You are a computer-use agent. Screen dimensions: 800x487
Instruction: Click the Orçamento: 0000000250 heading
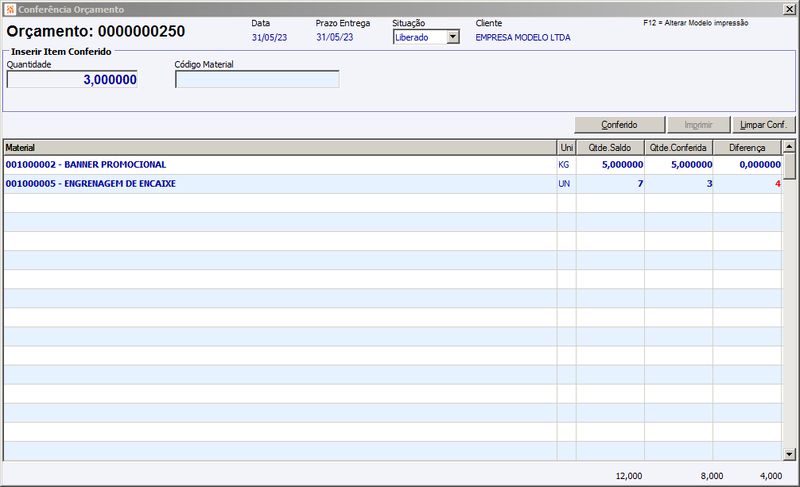coord(96,31)
